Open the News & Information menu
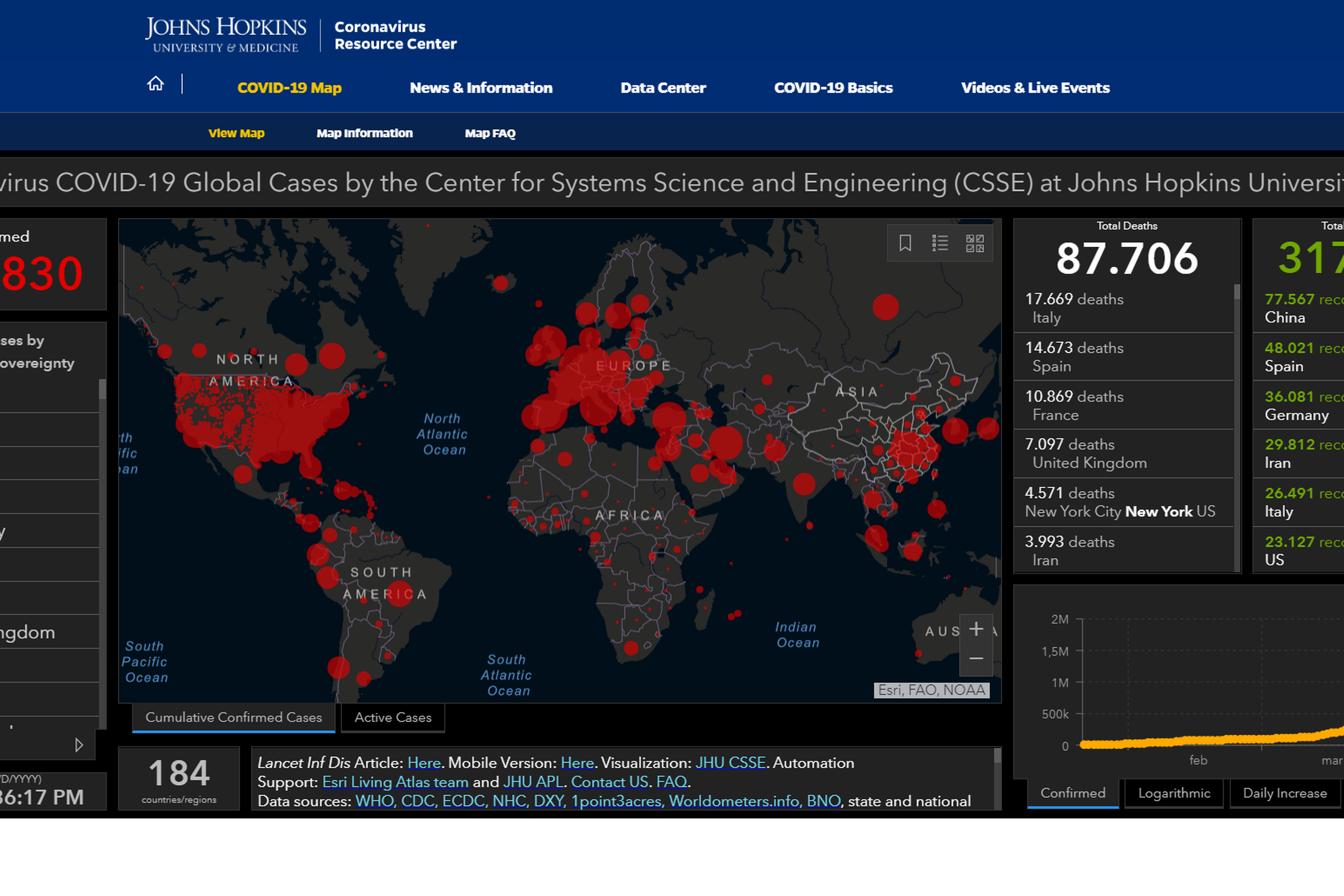This screenshot has width=1344, height=896. [480, 88]
